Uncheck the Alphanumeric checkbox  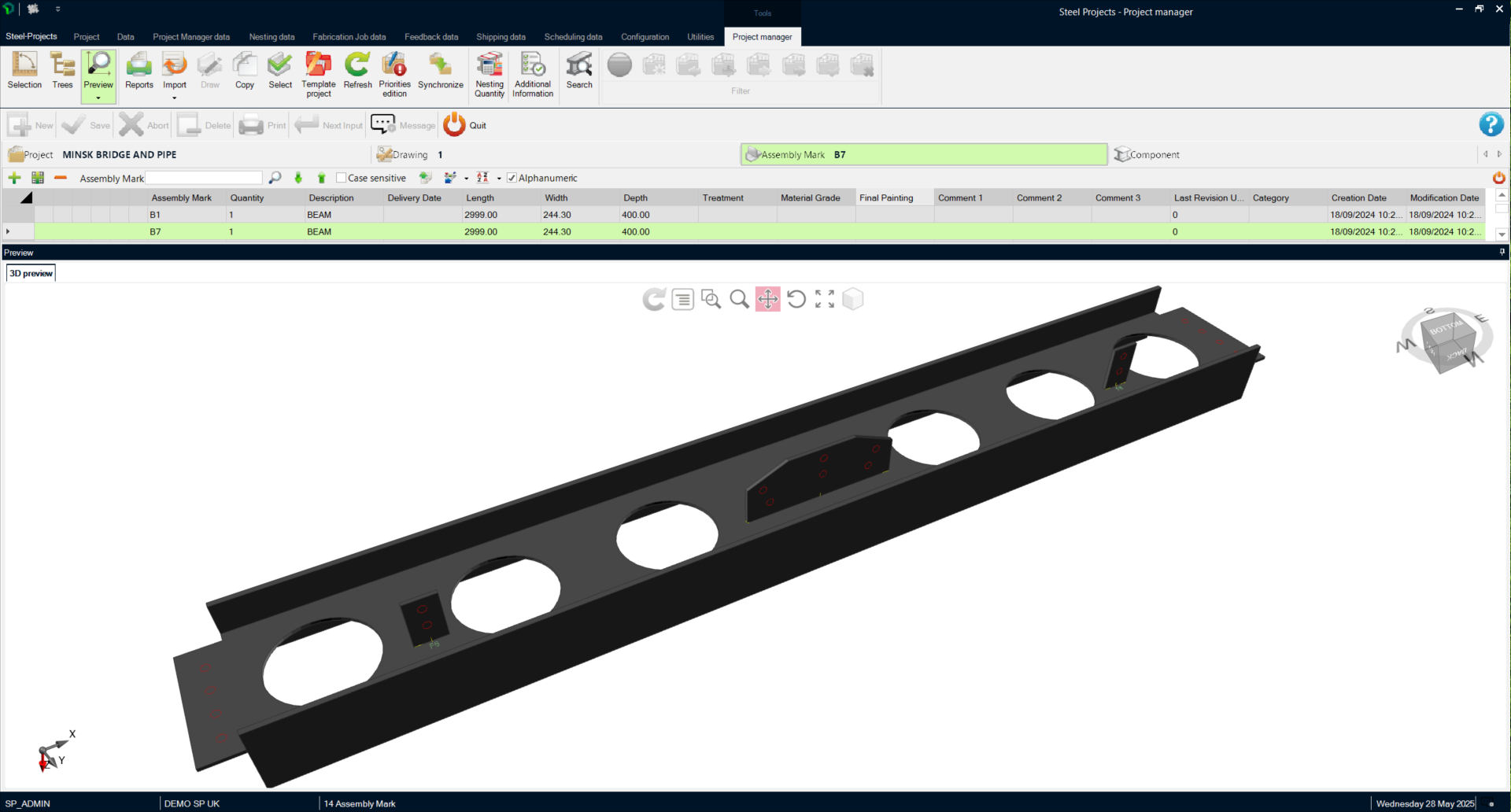(512, 178)
